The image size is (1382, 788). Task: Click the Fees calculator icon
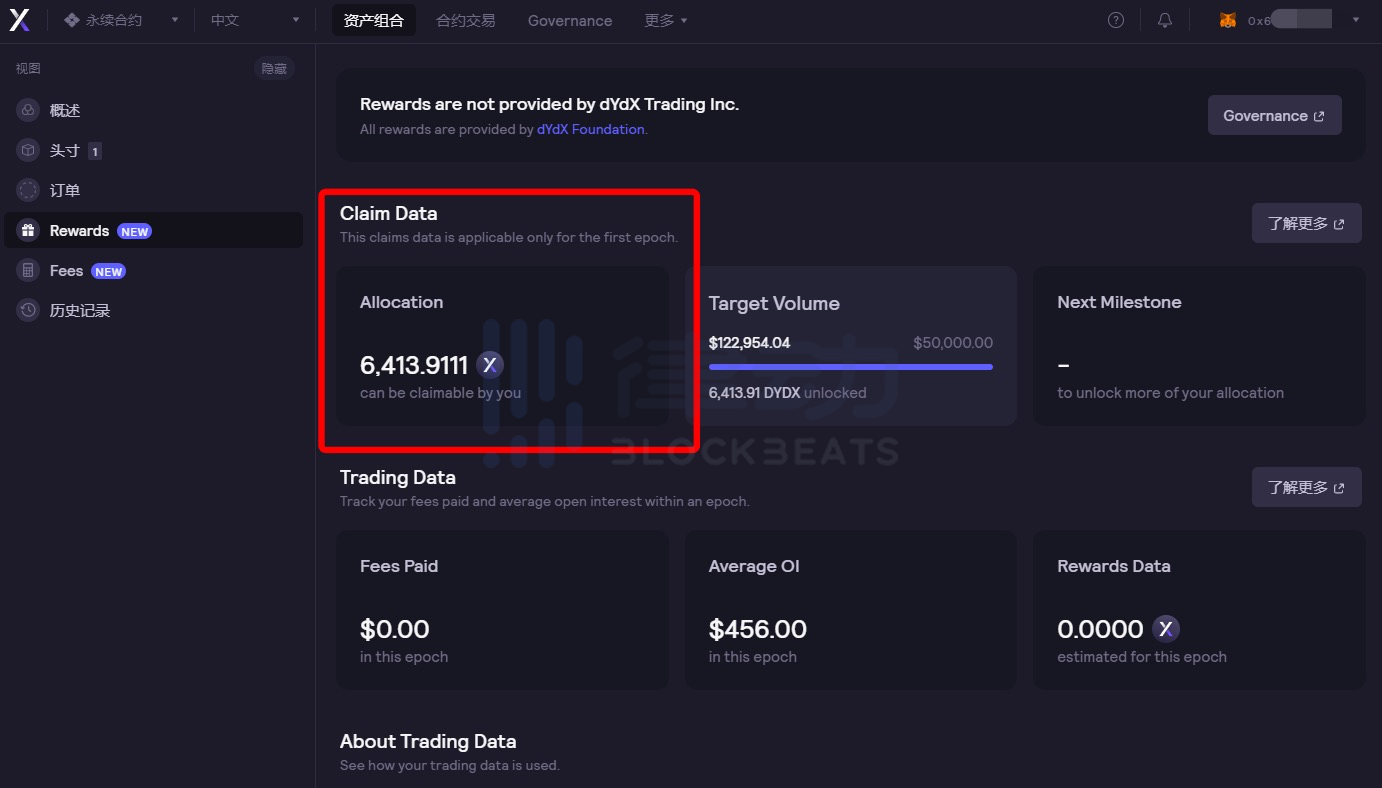click(28, 270)
